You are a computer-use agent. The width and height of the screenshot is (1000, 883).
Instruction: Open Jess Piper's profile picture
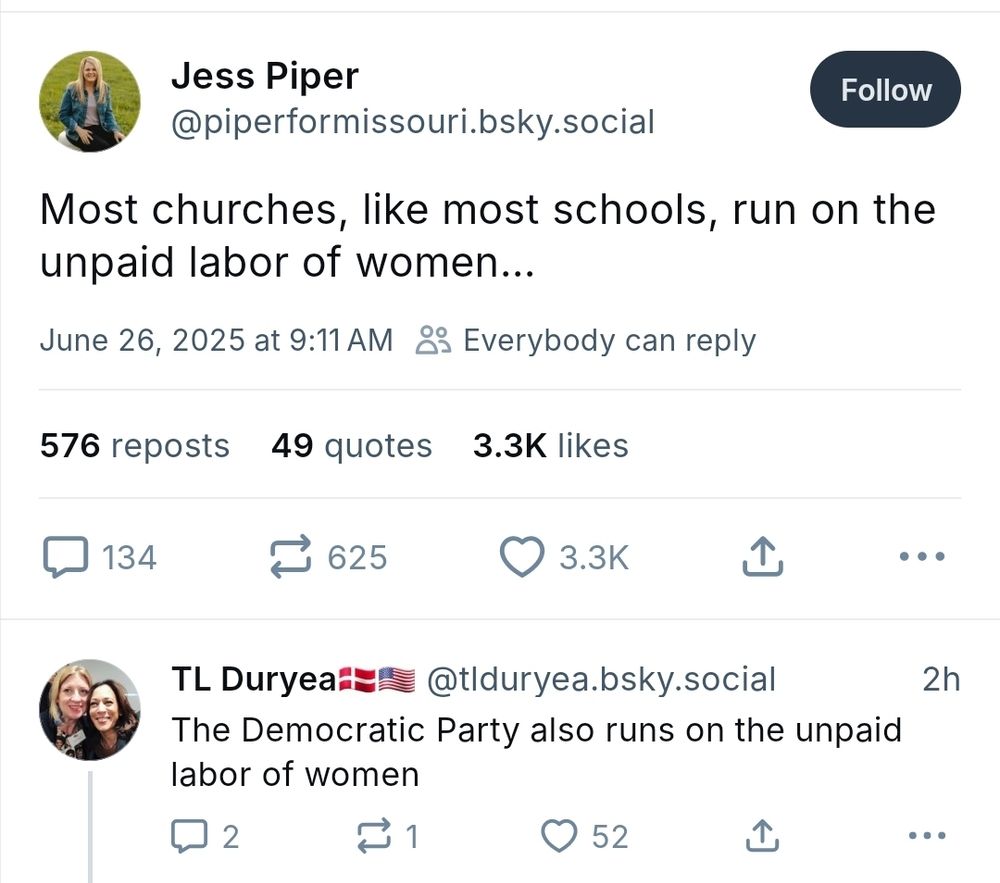[x=90, y=101]
